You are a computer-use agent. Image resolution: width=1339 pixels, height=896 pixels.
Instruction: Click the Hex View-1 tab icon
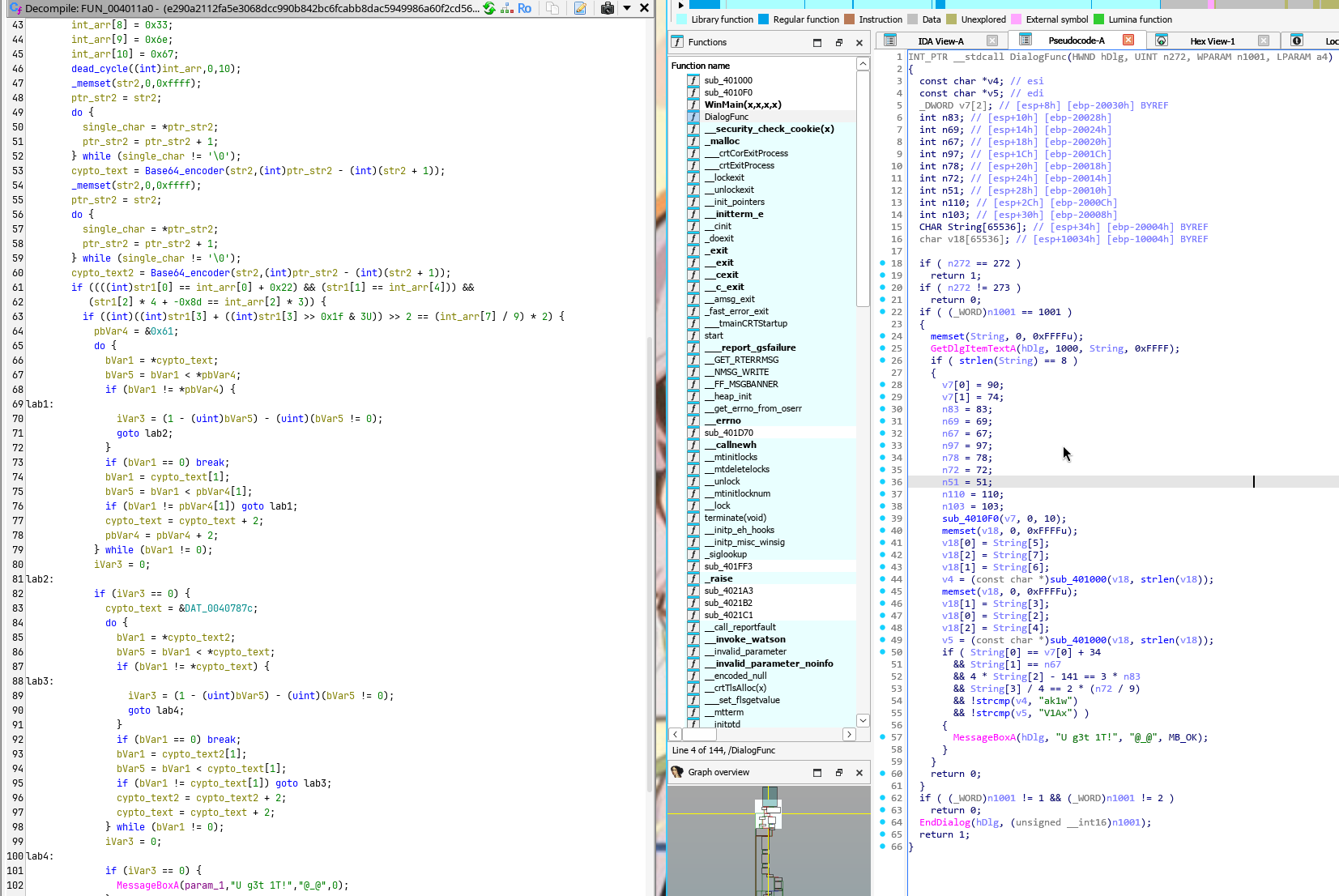click(1162, 41)
